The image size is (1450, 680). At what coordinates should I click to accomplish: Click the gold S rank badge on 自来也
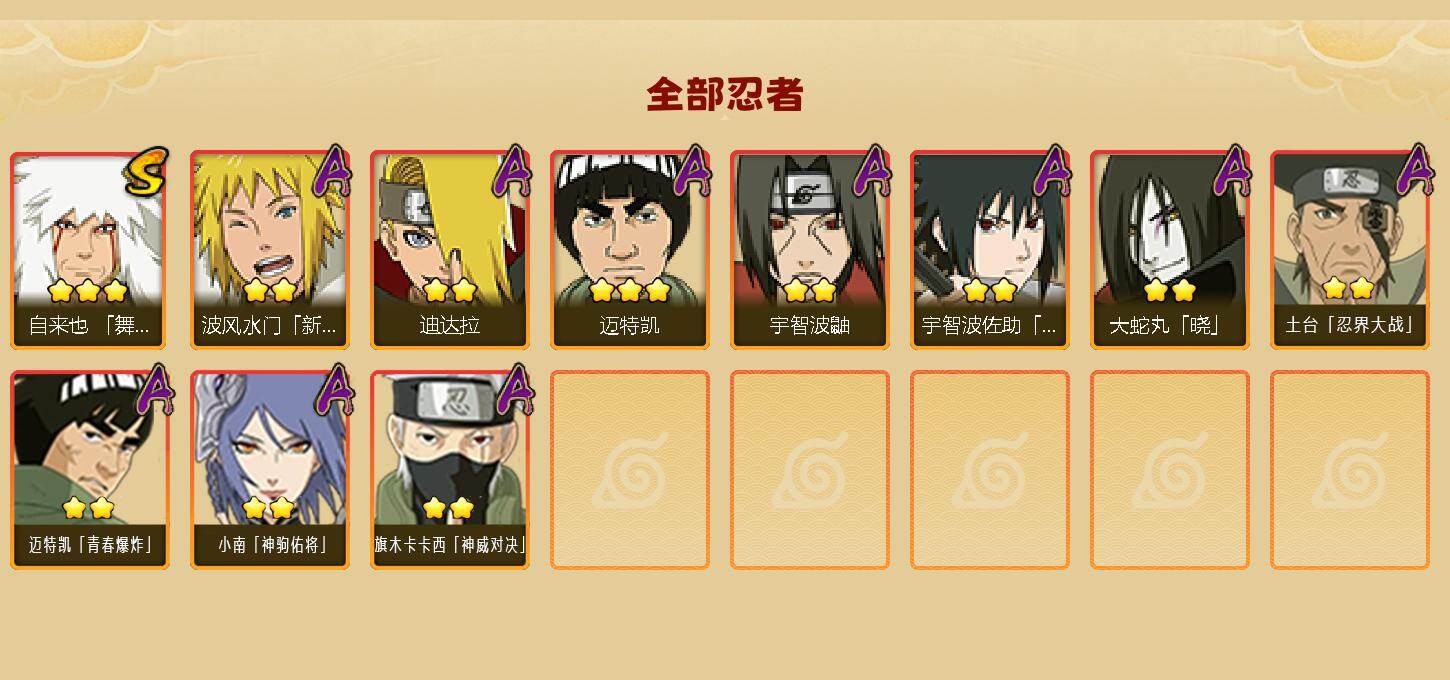pyautogui.click(x=146, y=172)
